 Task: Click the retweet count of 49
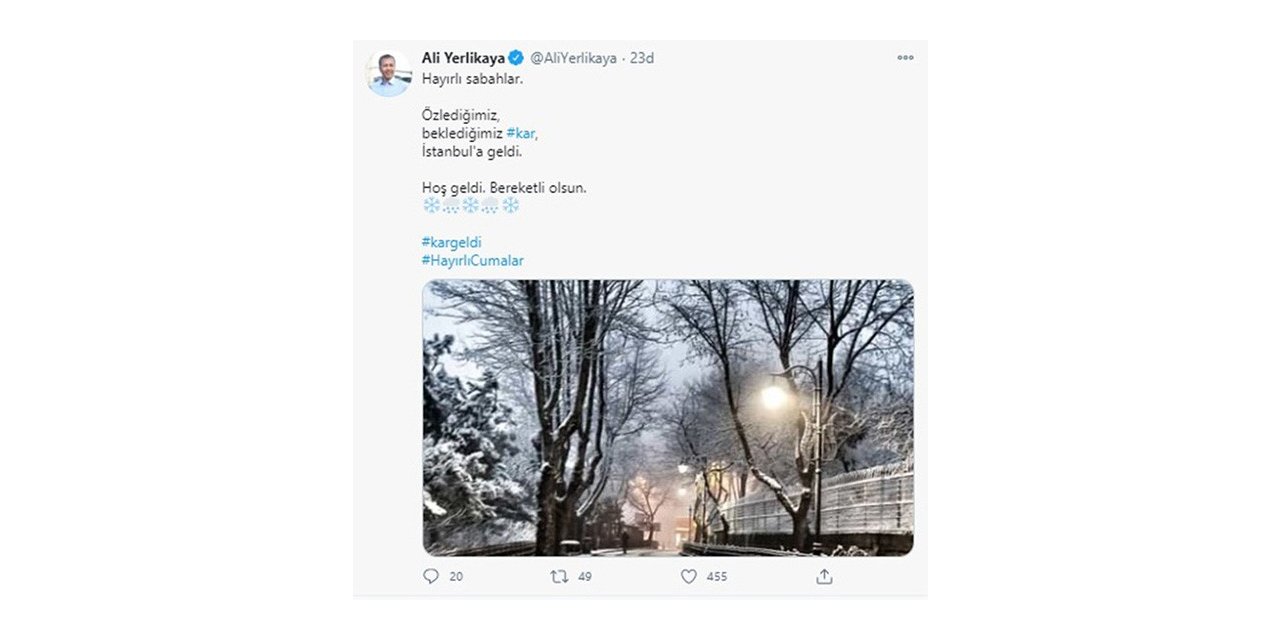(585, 577)
